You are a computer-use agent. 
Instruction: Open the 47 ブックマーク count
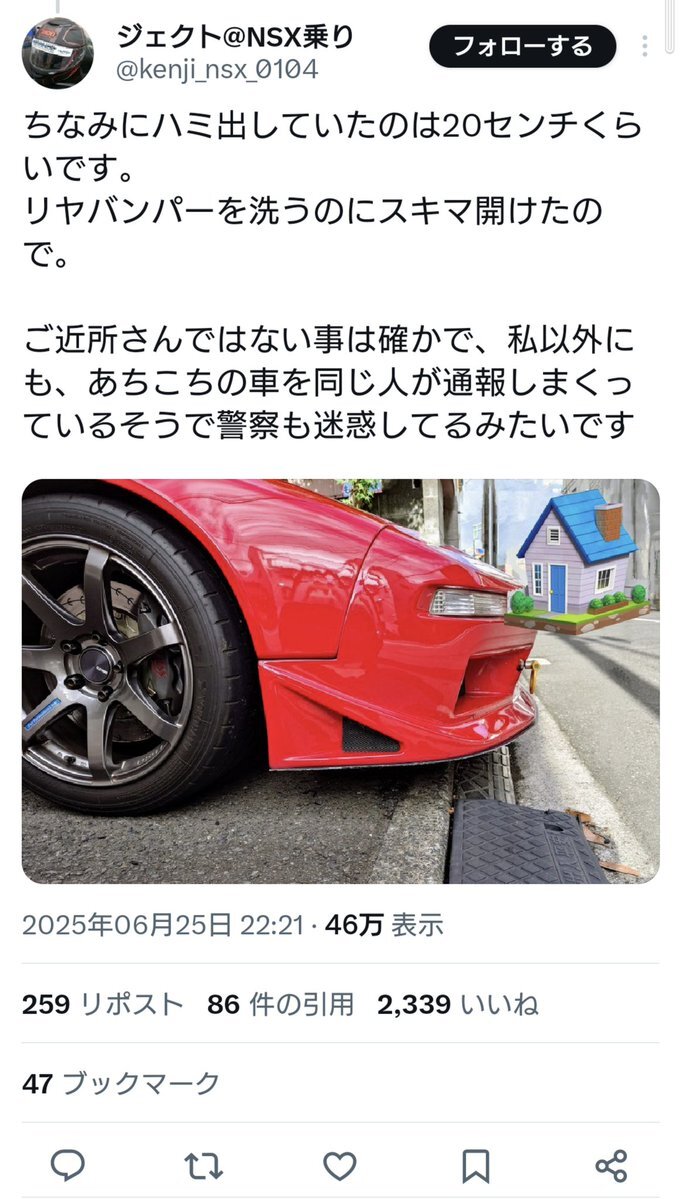(121, 1083)
